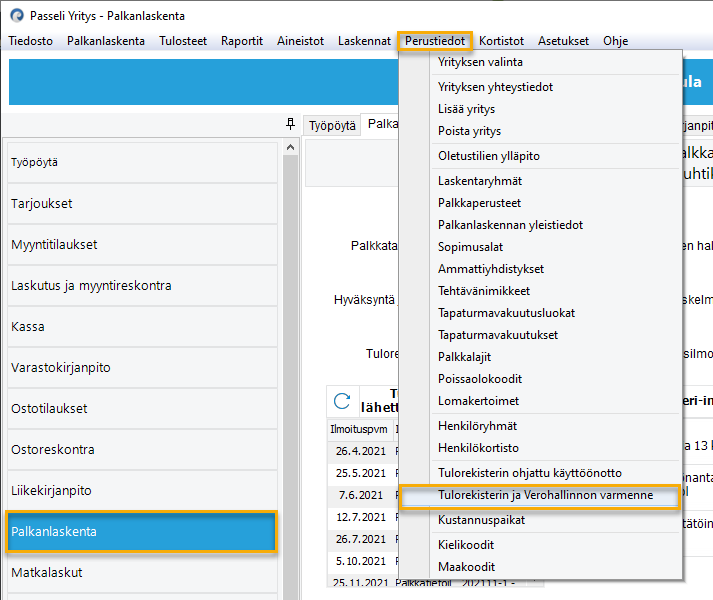Open Liikekirjanpito from the sidebar

point(140,491)
